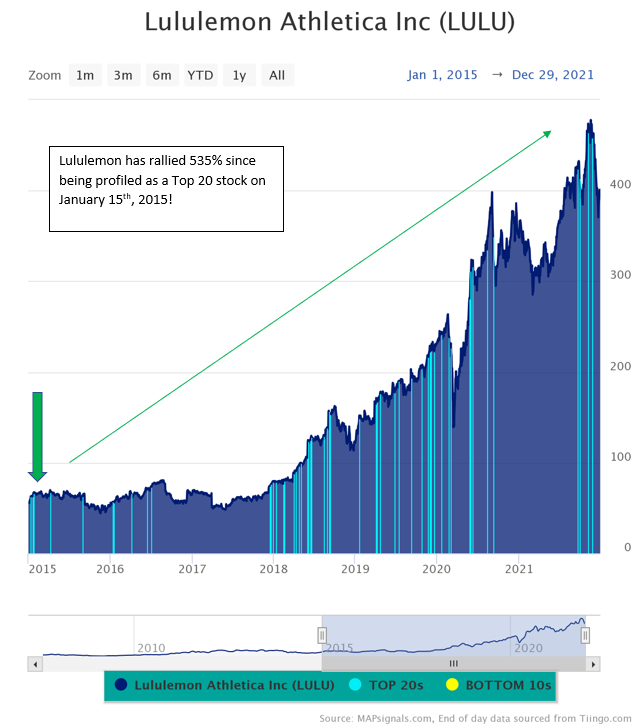Choose the 1y zoom range

coord(239,75)
